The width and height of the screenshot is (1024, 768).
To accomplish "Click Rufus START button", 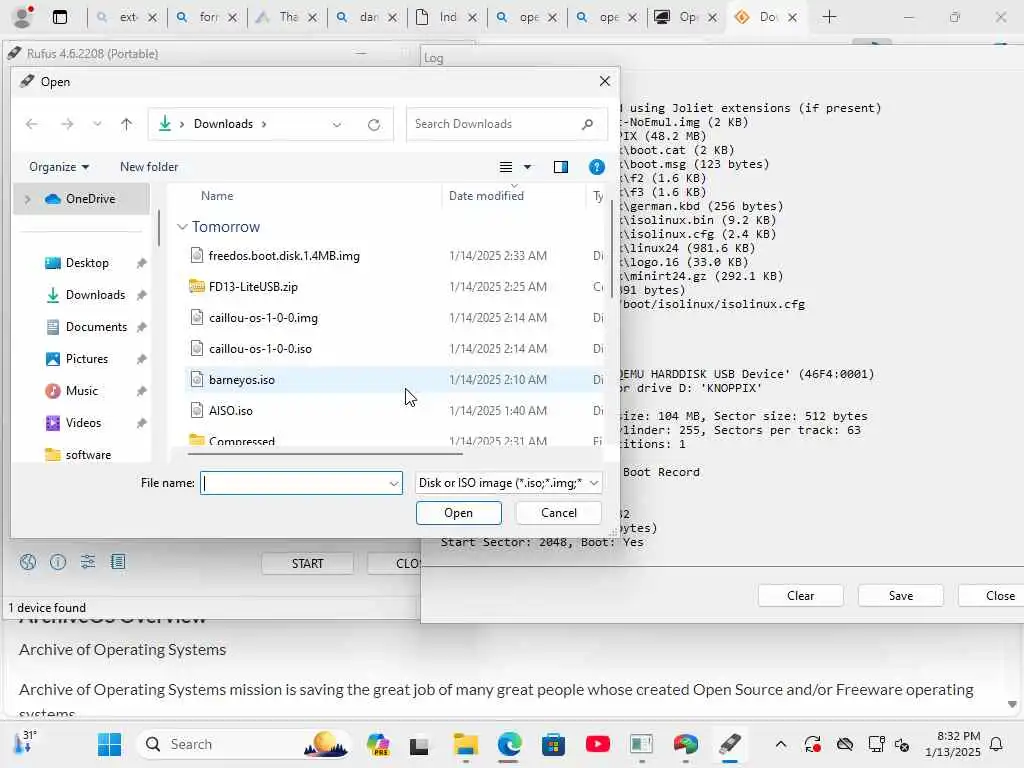I will pos(308,564).
